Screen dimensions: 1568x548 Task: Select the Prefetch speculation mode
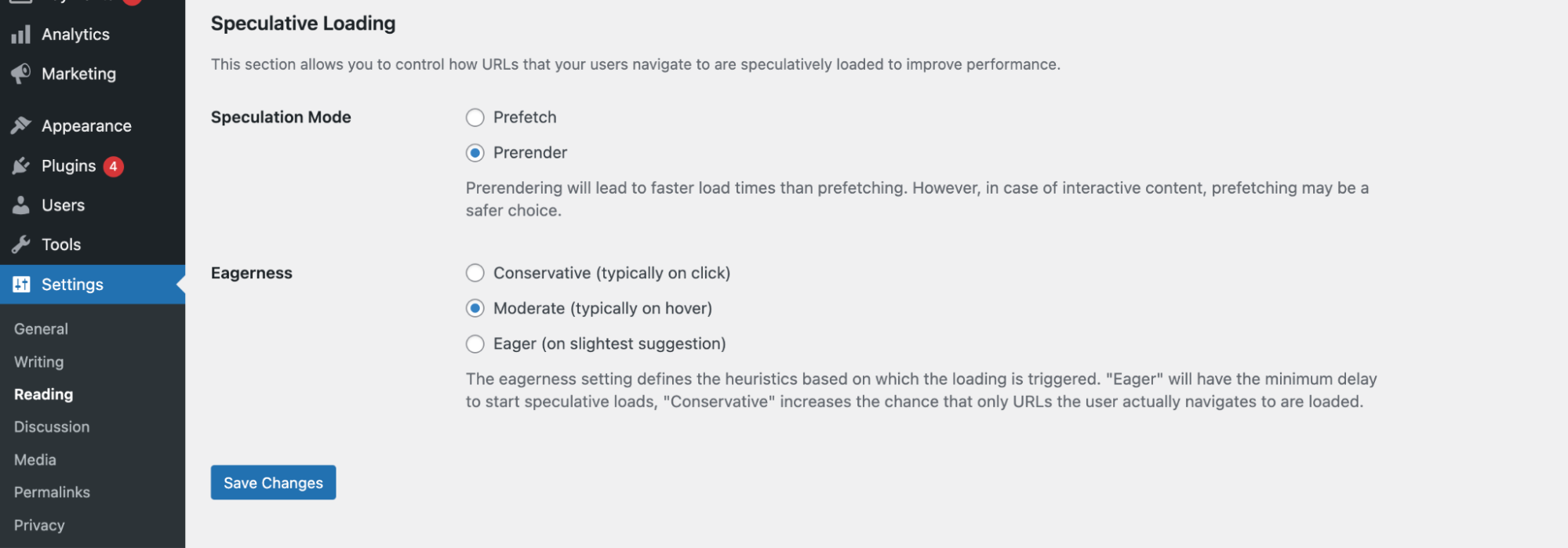(x=475, y=118)
